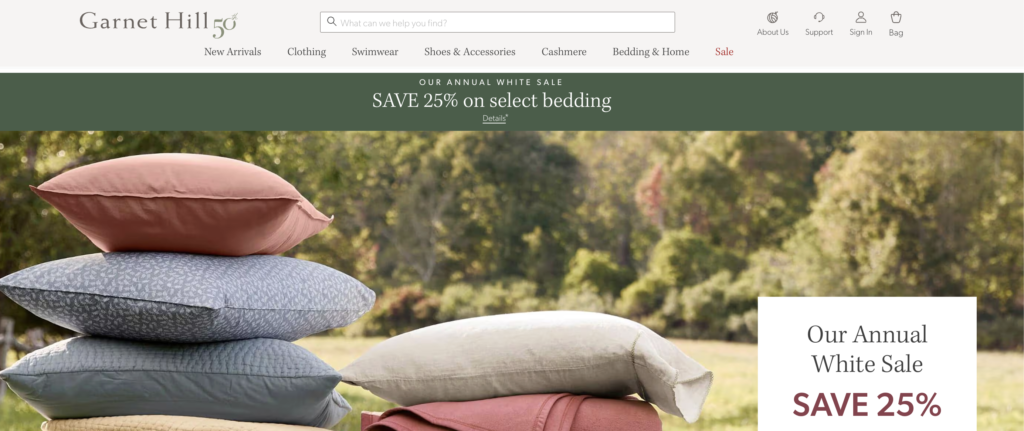Open Bedding & Home menu
This screenshot has height=431, width=1024.
click(650, 52)
